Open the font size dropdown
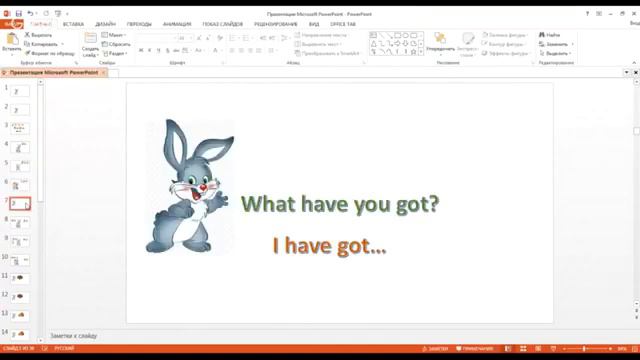Viewport: 640px width, 360px height. coord(191,38)
